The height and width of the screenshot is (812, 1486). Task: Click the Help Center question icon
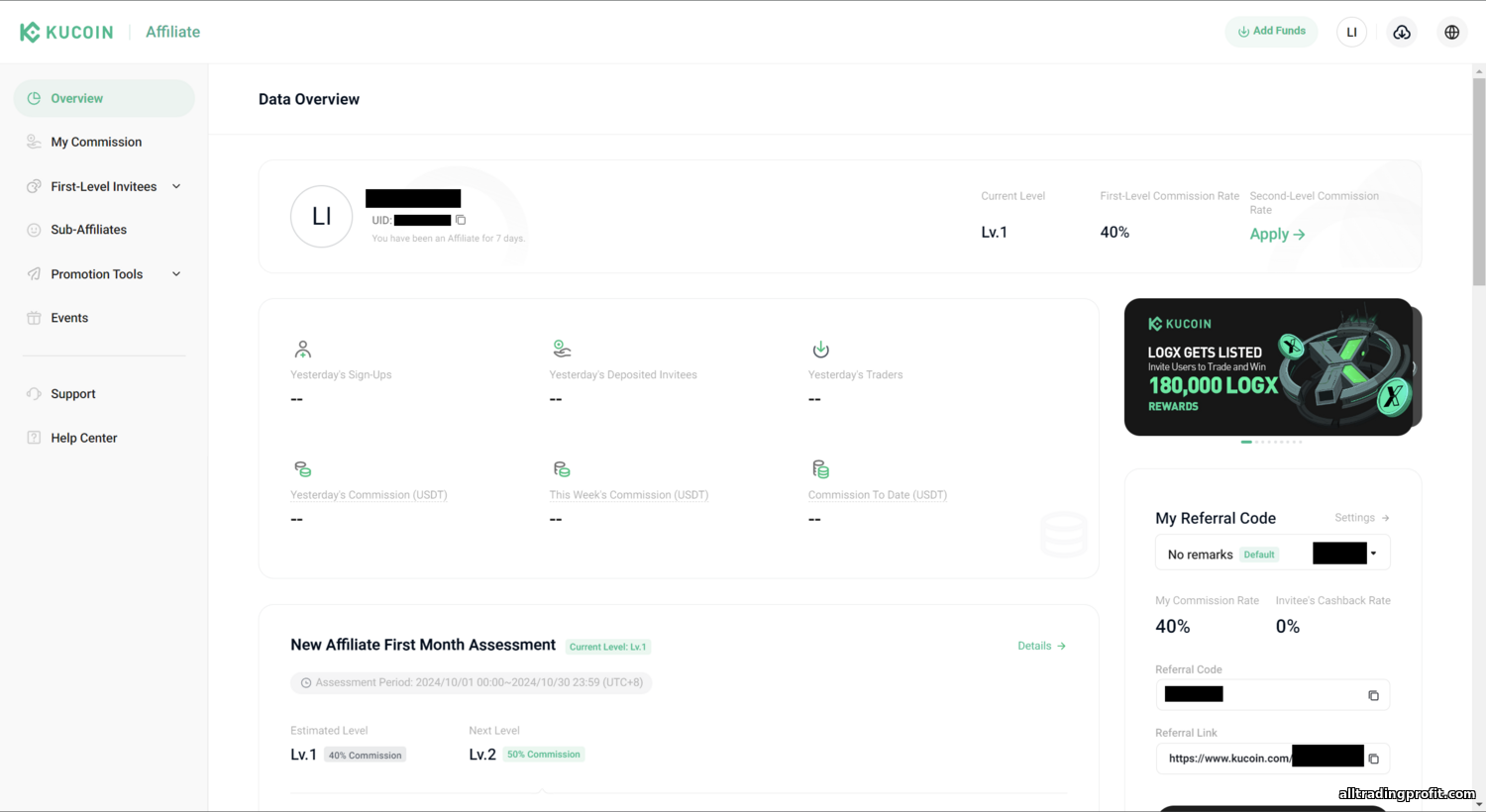tap(34, 438)
